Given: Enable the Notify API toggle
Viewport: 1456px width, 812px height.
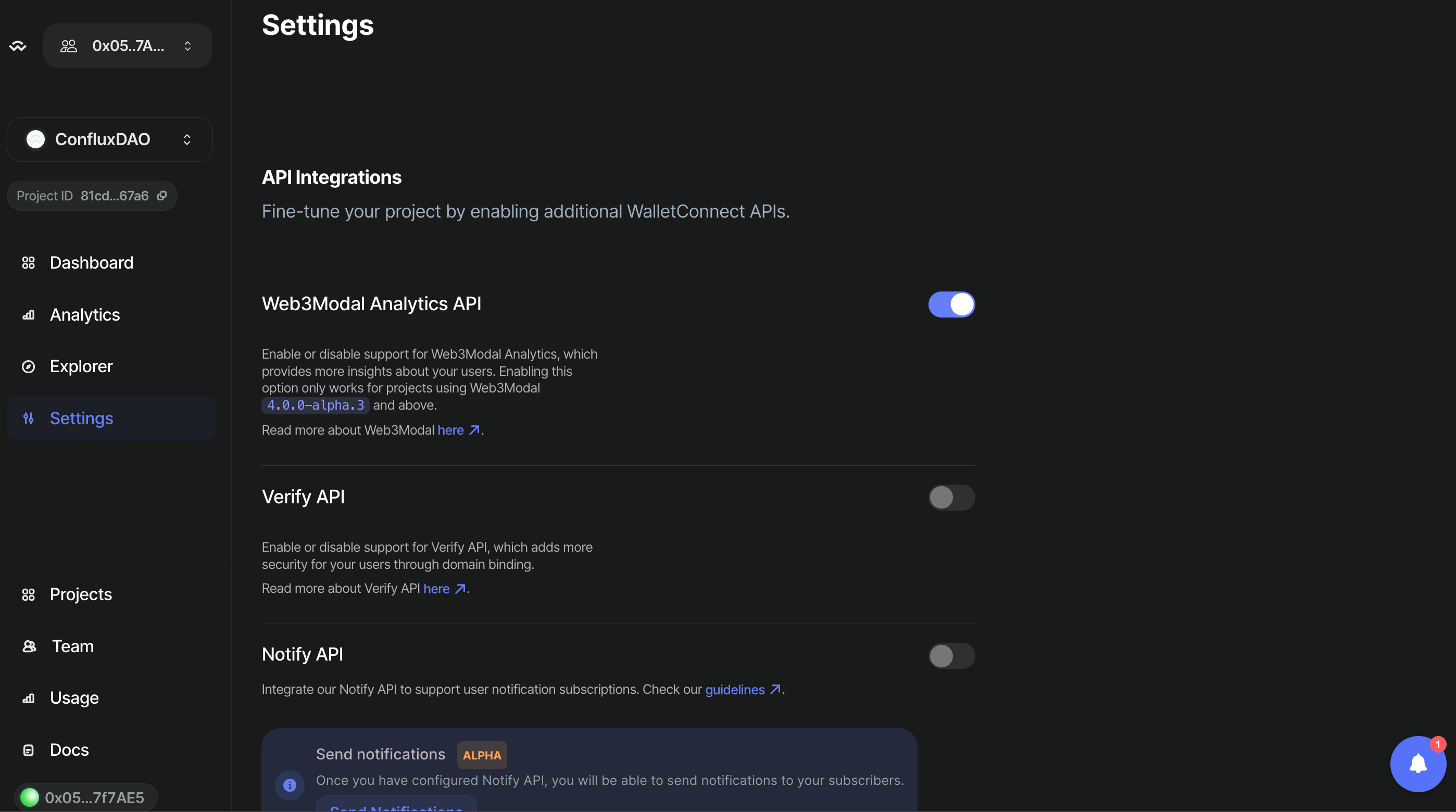Looking at the screenshot, I should (951, 656).
